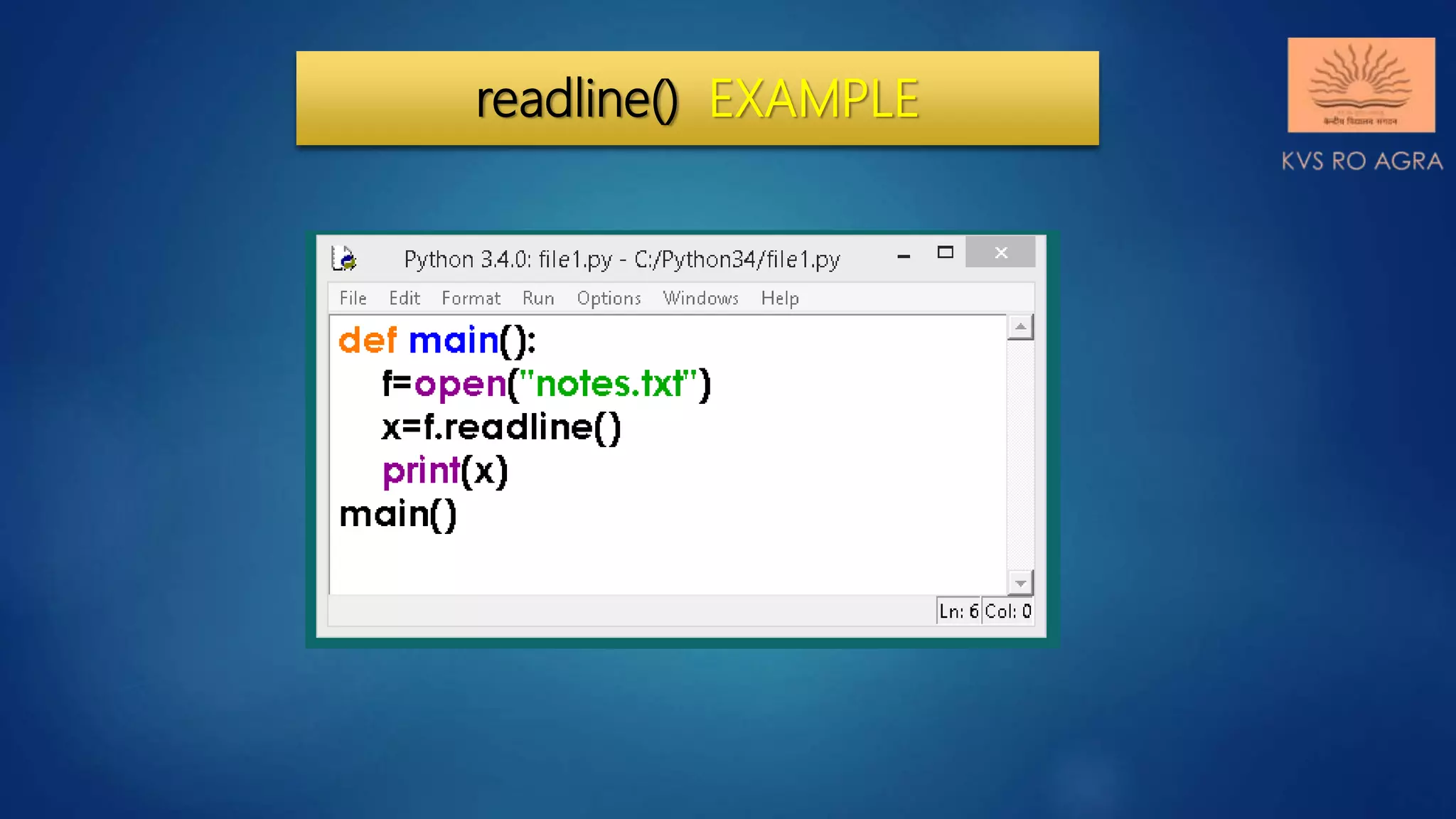Open the Options menu
Screen dimensions: 1456x819
coord(609,299)
